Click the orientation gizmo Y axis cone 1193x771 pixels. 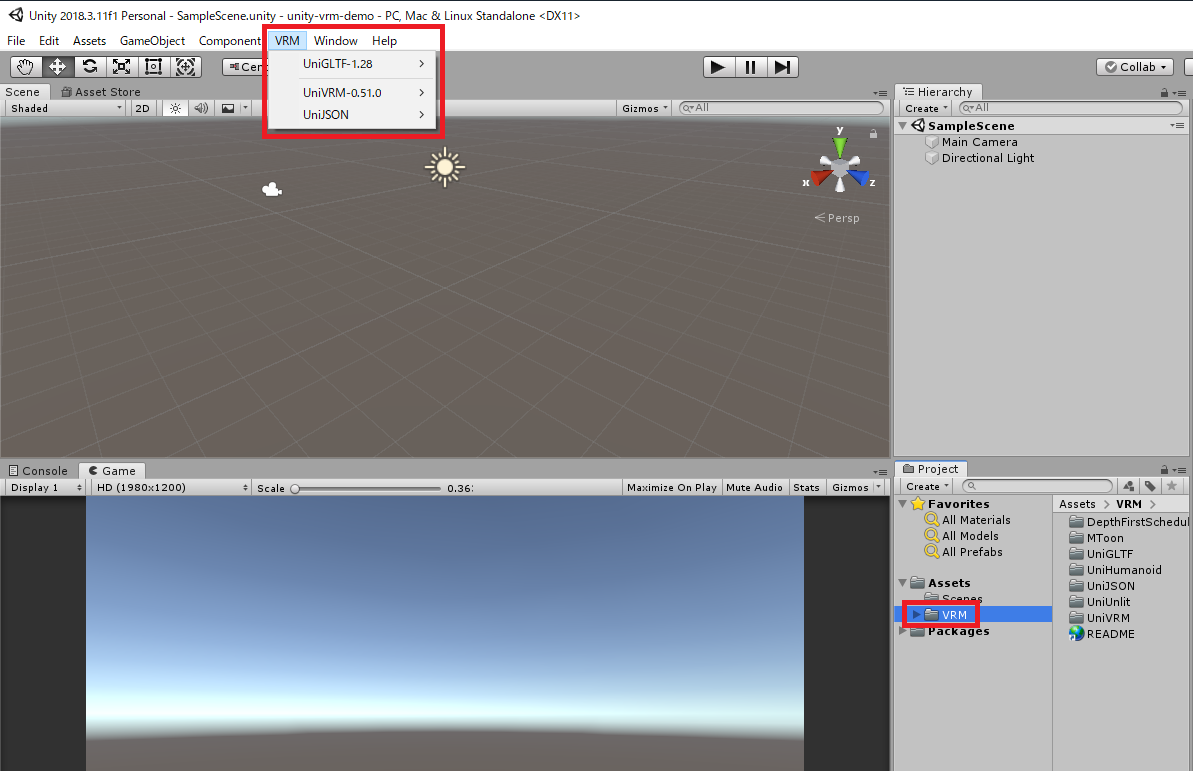tap(839, 145)
